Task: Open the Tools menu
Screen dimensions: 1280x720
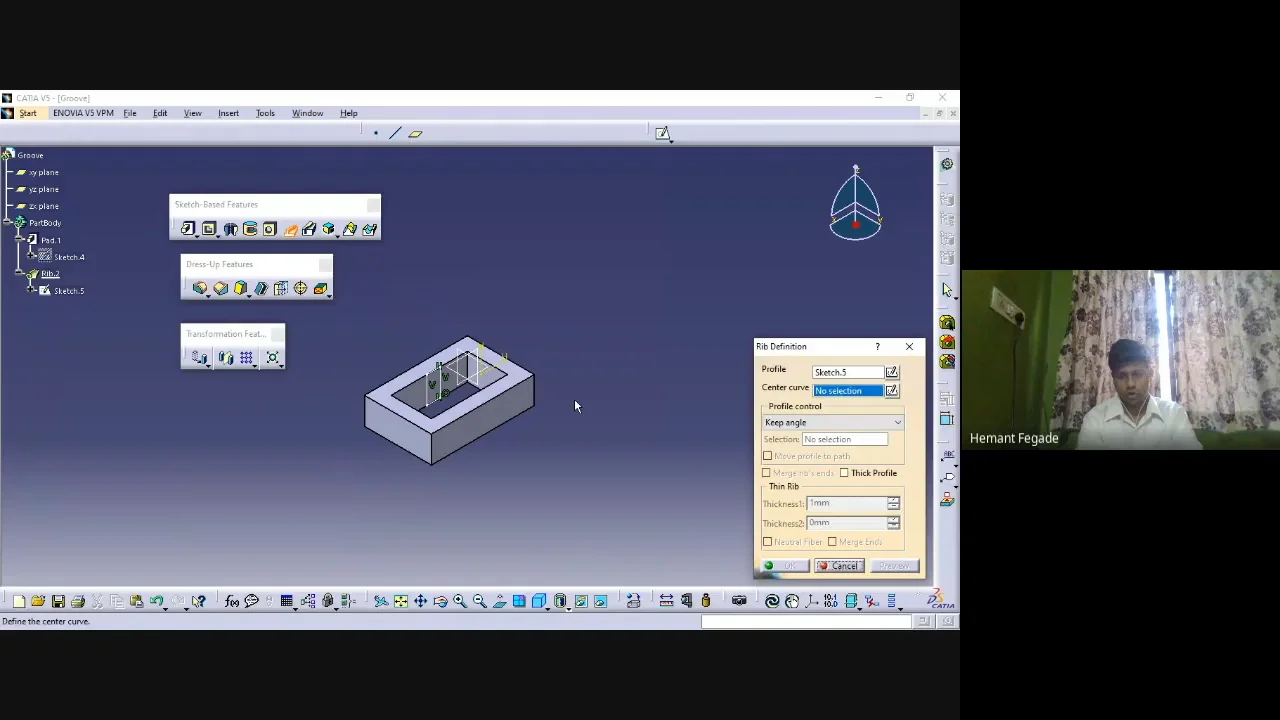Action: (x=265, y=113)
